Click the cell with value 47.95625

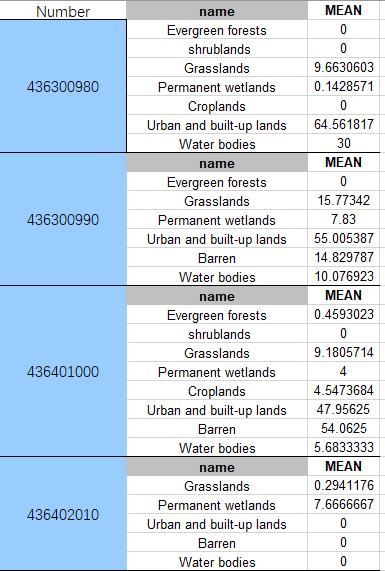click(x=343, y=409)
